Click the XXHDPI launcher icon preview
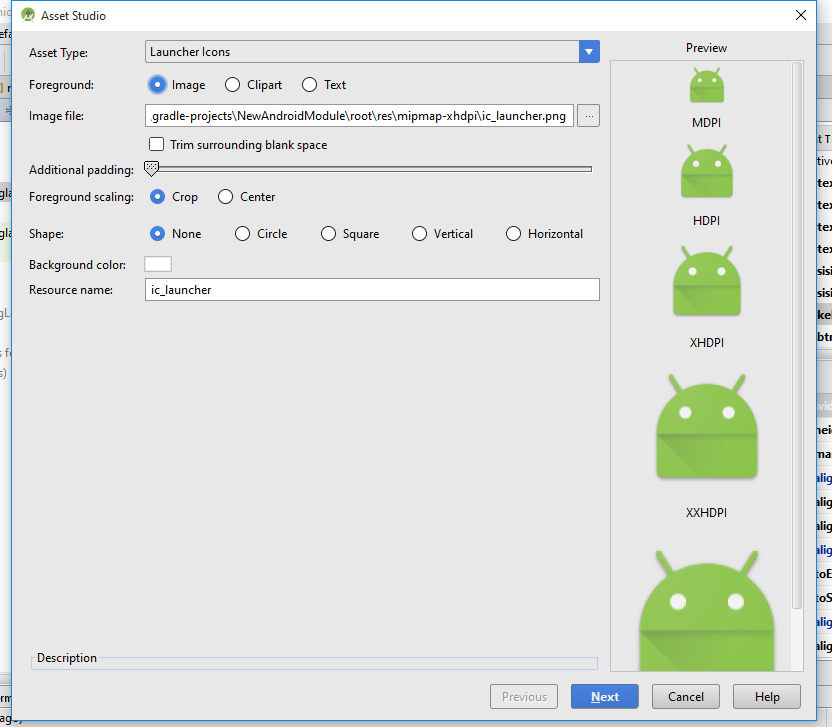Screen dimensions: 832x727 pyautogui.click(x=706, y=425)
